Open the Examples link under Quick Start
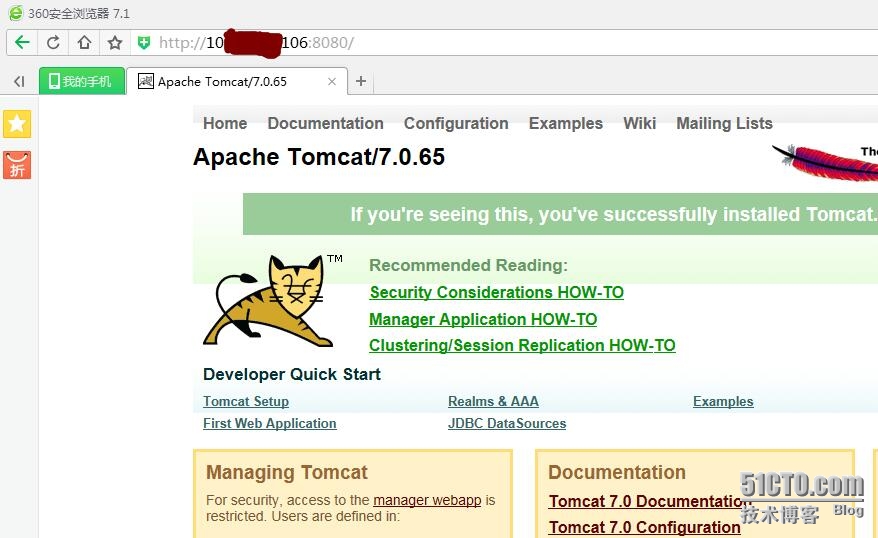 (723, 401)
